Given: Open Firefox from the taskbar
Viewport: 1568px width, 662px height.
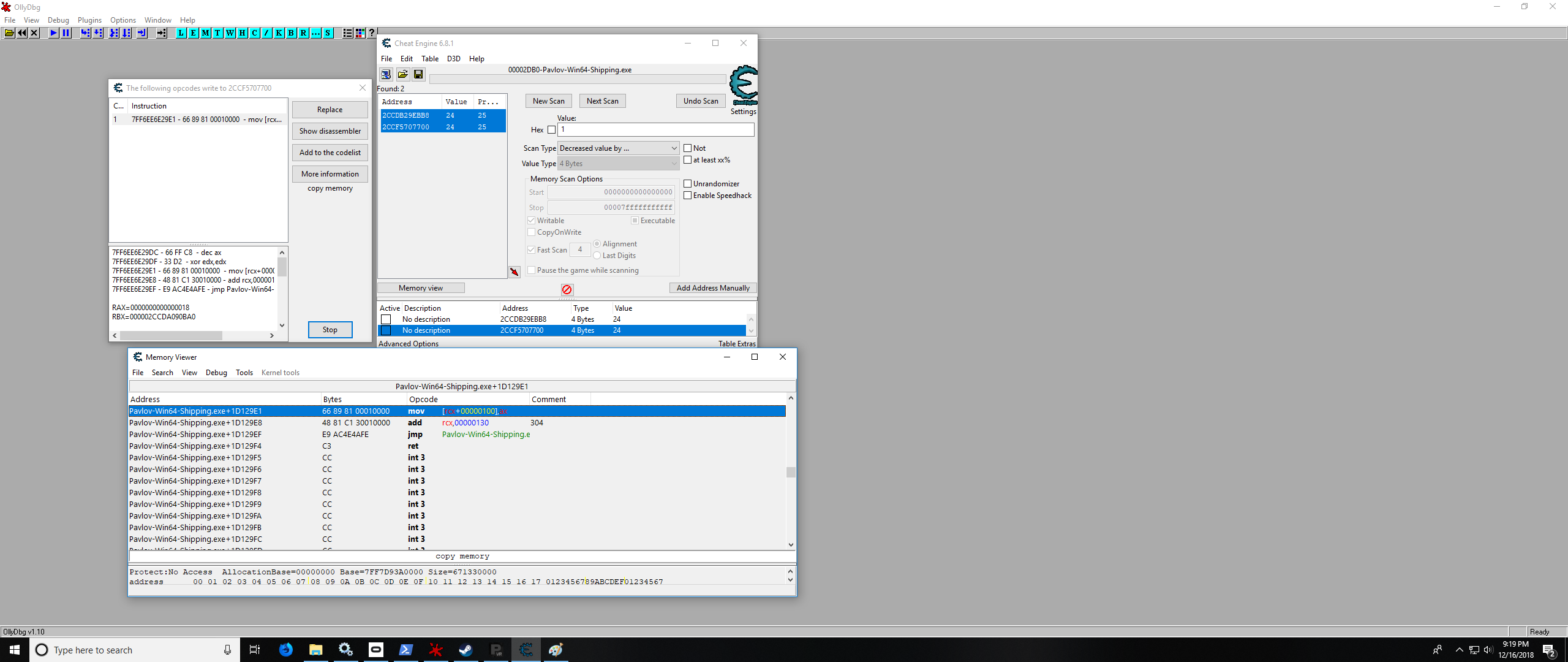Looking at the screenshot, I should click(x=286, y=650).
